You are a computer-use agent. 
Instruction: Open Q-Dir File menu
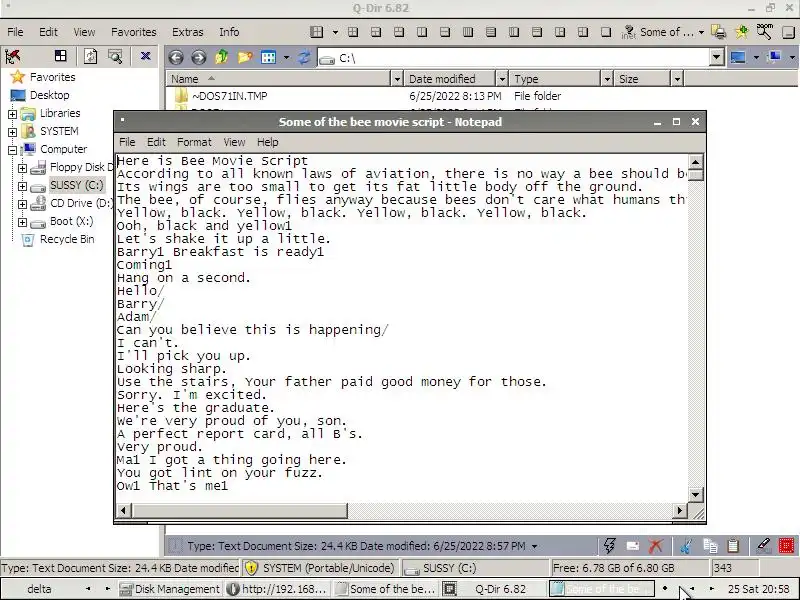tap(15, 32)
